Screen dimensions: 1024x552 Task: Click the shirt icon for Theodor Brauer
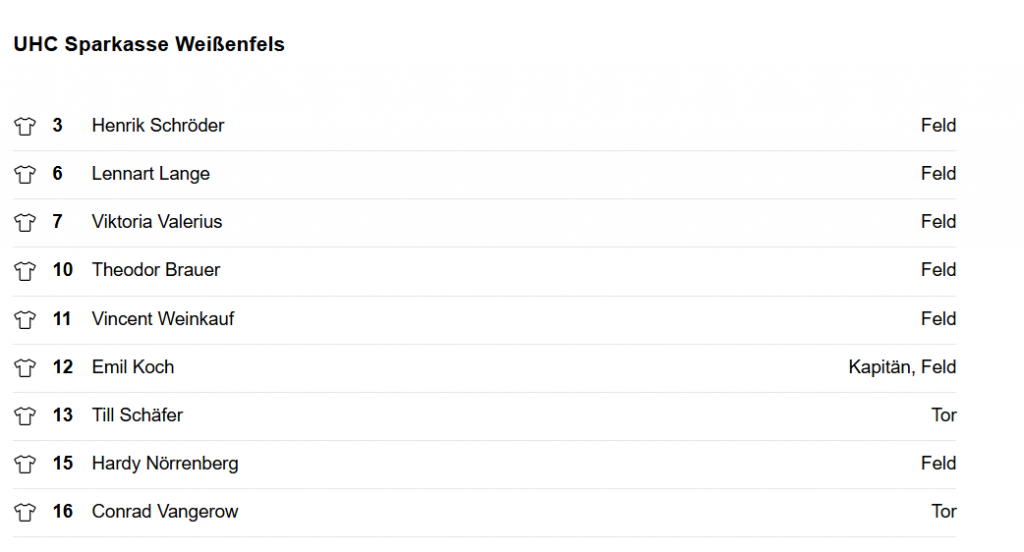coord(25,270)
